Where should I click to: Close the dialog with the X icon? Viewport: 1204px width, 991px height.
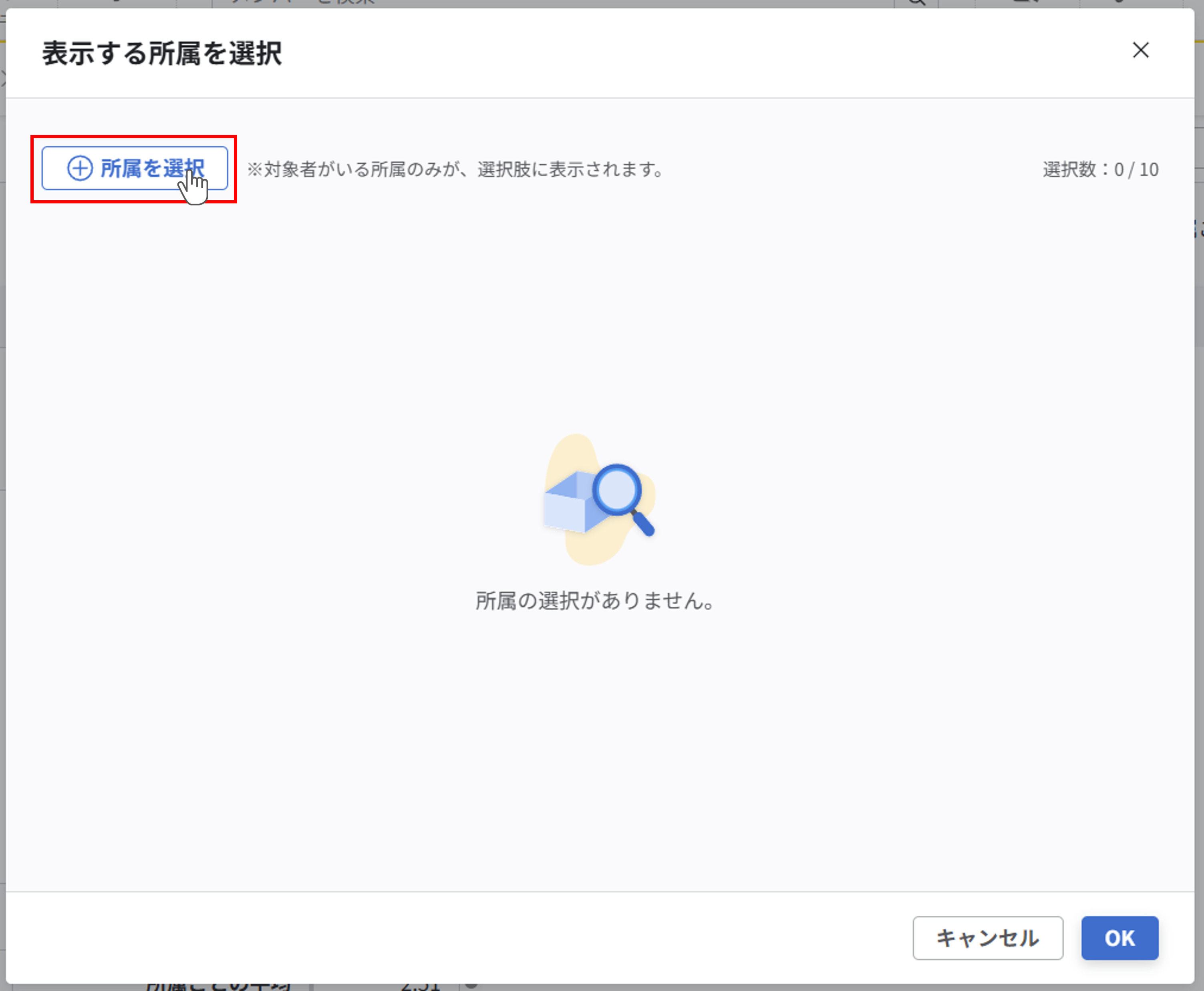point(1141,50)
